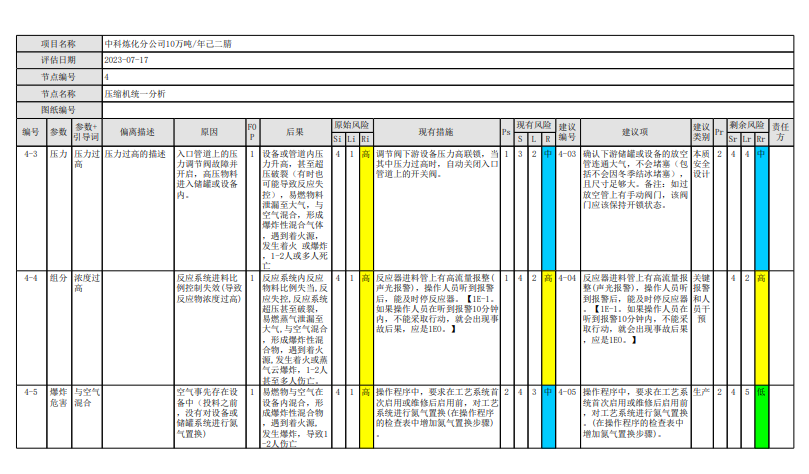
Task: Select row number cell 4-3
Action: coord(31,208)
